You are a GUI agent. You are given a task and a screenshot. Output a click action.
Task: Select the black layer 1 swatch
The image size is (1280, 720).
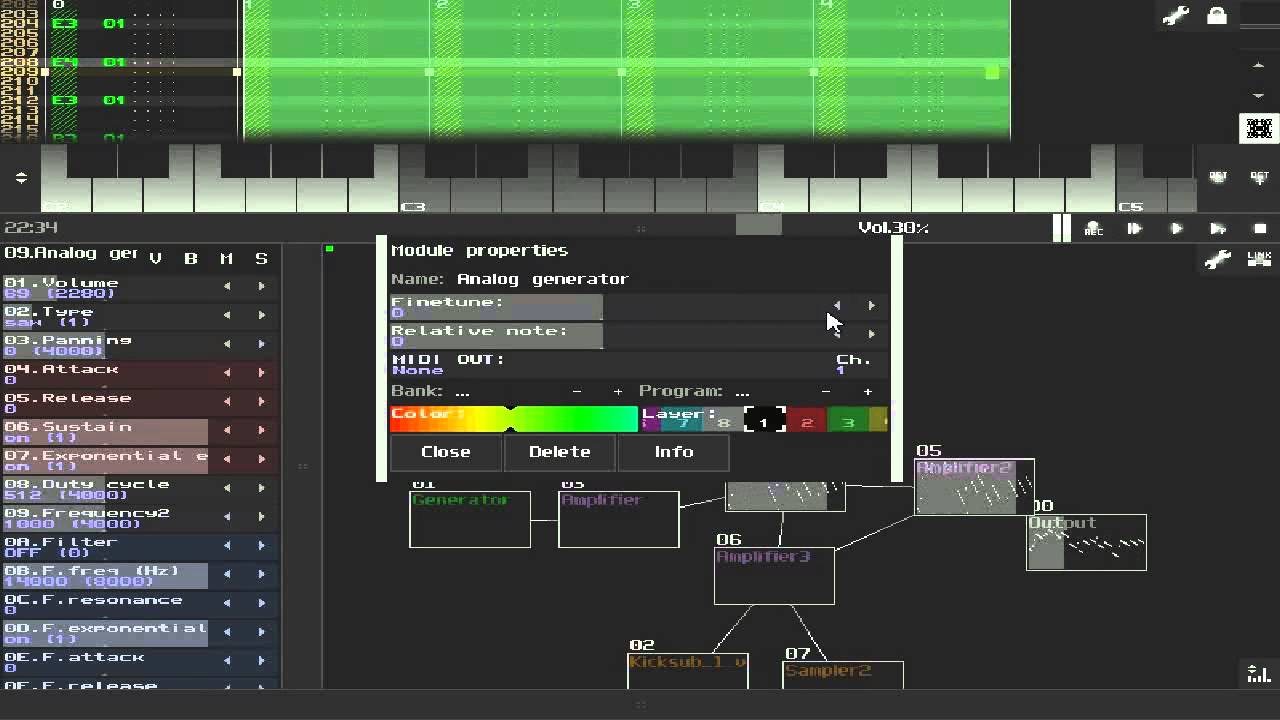coord(764,421)
